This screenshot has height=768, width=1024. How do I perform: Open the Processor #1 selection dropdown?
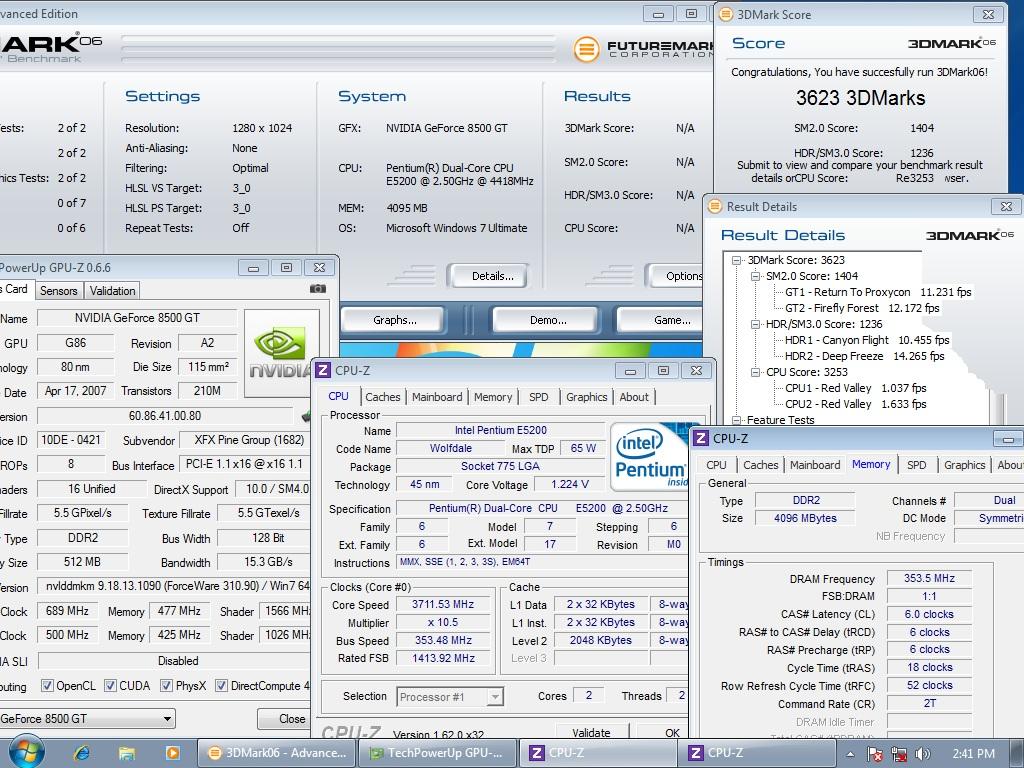[x=450, y=697]
